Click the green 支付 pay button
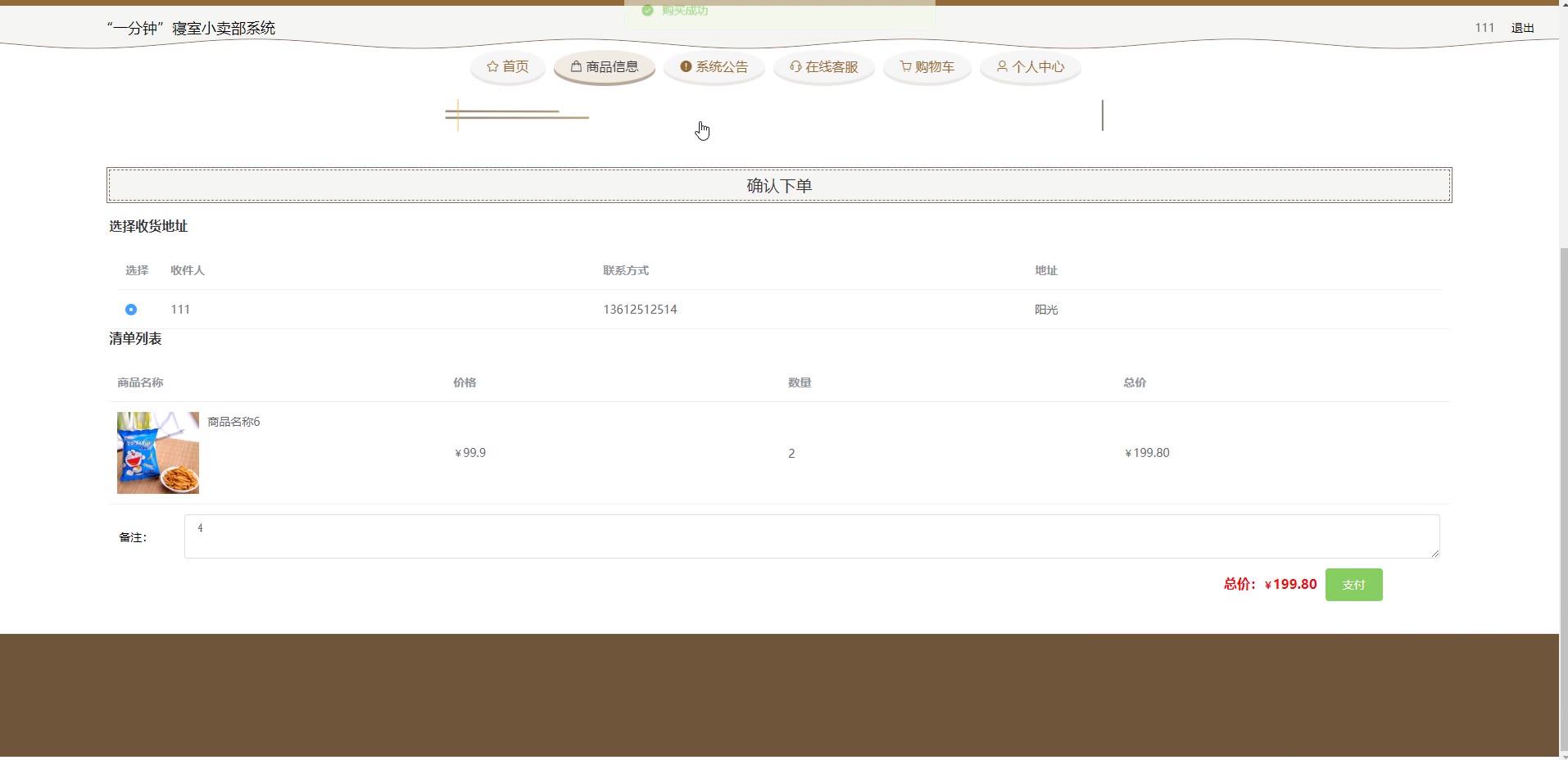 click(x=1353, y=585)
